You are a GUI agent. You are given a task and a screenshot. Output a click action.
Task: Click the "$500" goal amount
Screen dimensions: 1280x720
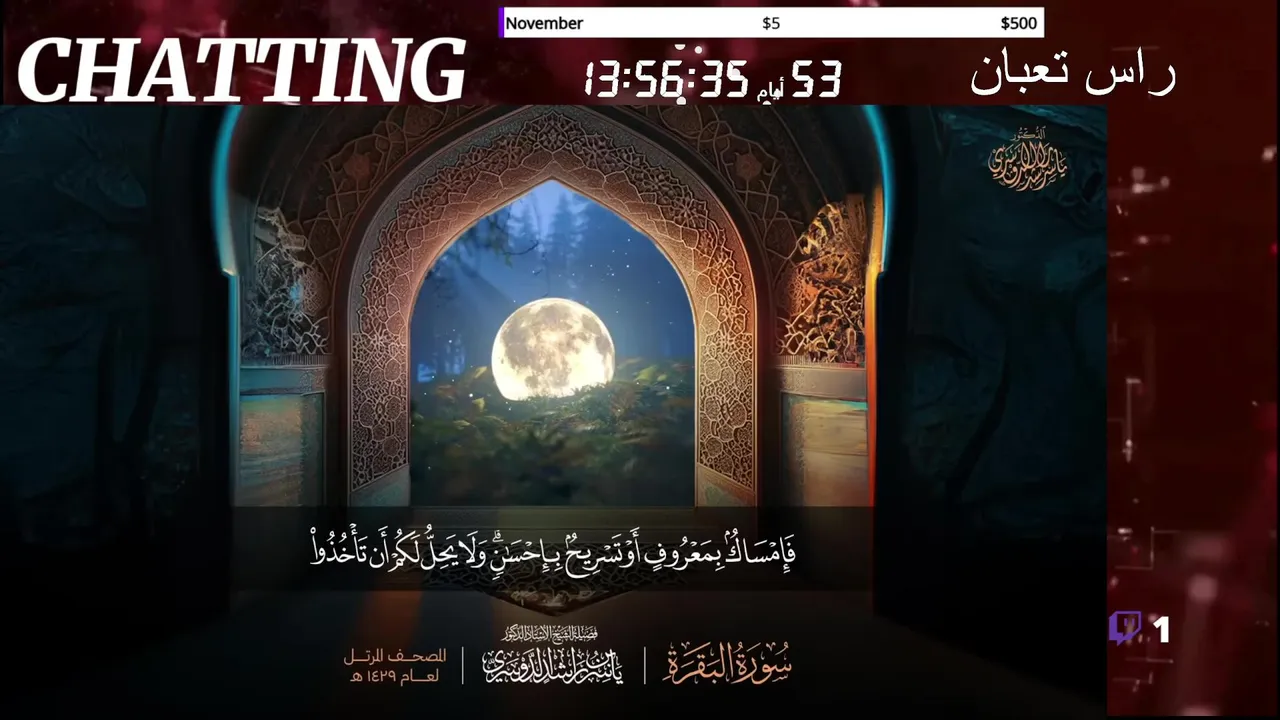click(x=1018, y=23)
